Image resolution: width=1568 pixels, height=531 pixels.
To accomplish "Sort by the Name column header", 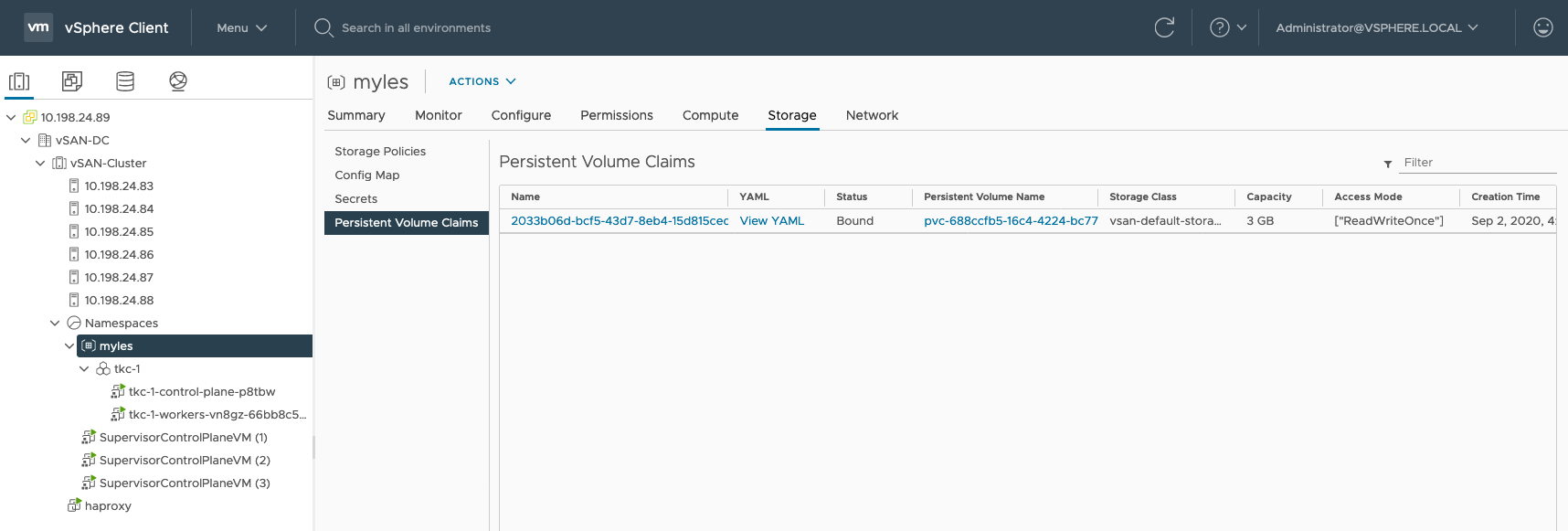I will coord(525,196).
